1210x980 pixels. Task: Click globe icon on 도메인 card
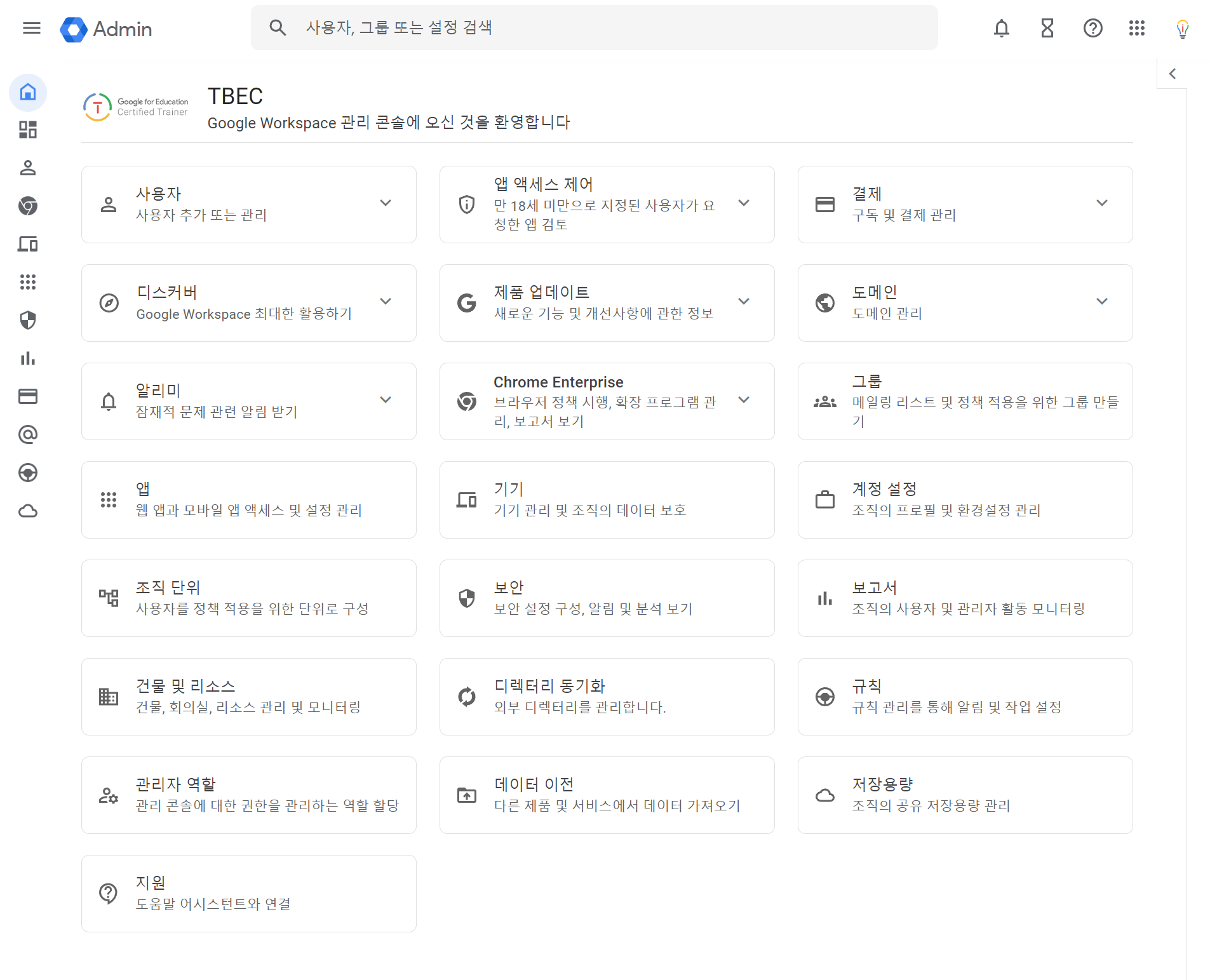(x=825, y=303)
